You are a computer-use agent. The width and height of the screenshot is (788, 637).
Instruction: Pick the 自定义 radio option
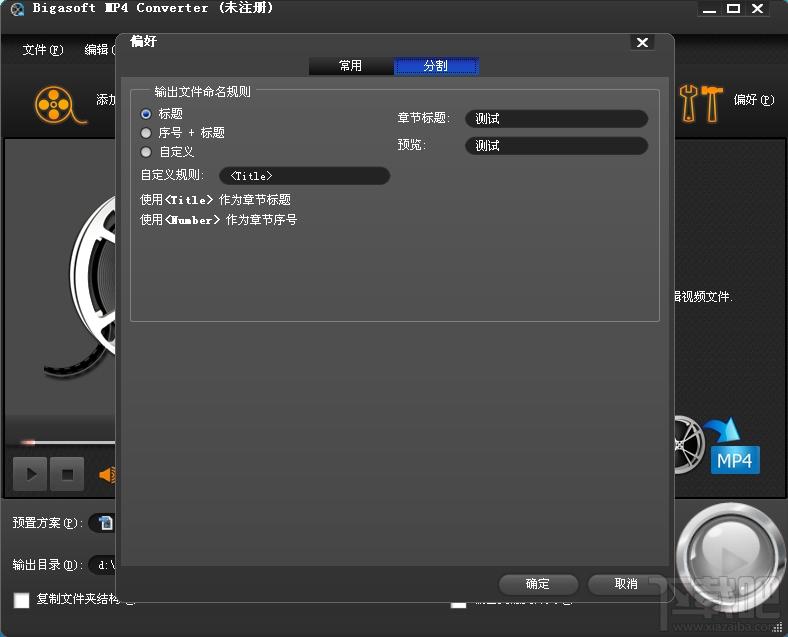pyautogui.click(x=146, y=152)
